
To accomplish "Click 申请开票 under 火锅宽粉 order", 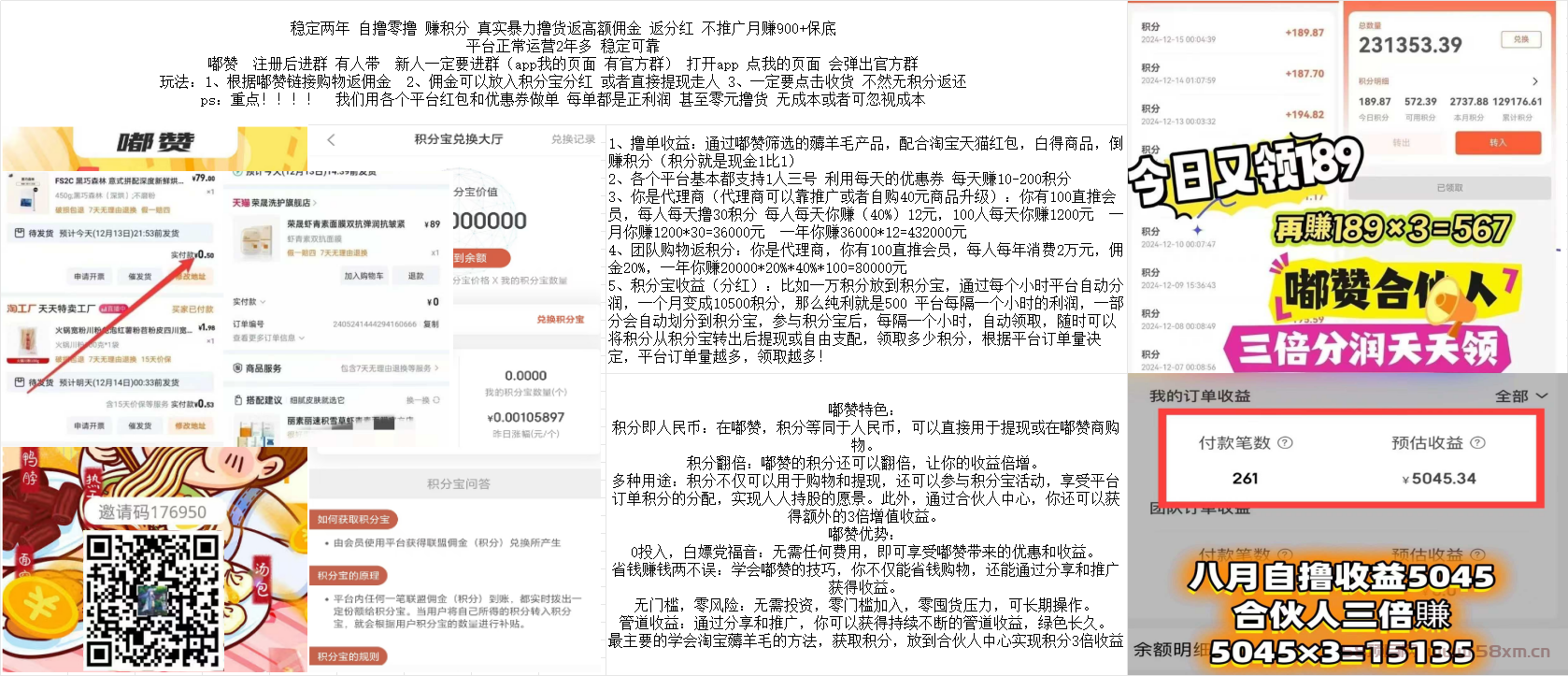I will (x=90, y=425).
